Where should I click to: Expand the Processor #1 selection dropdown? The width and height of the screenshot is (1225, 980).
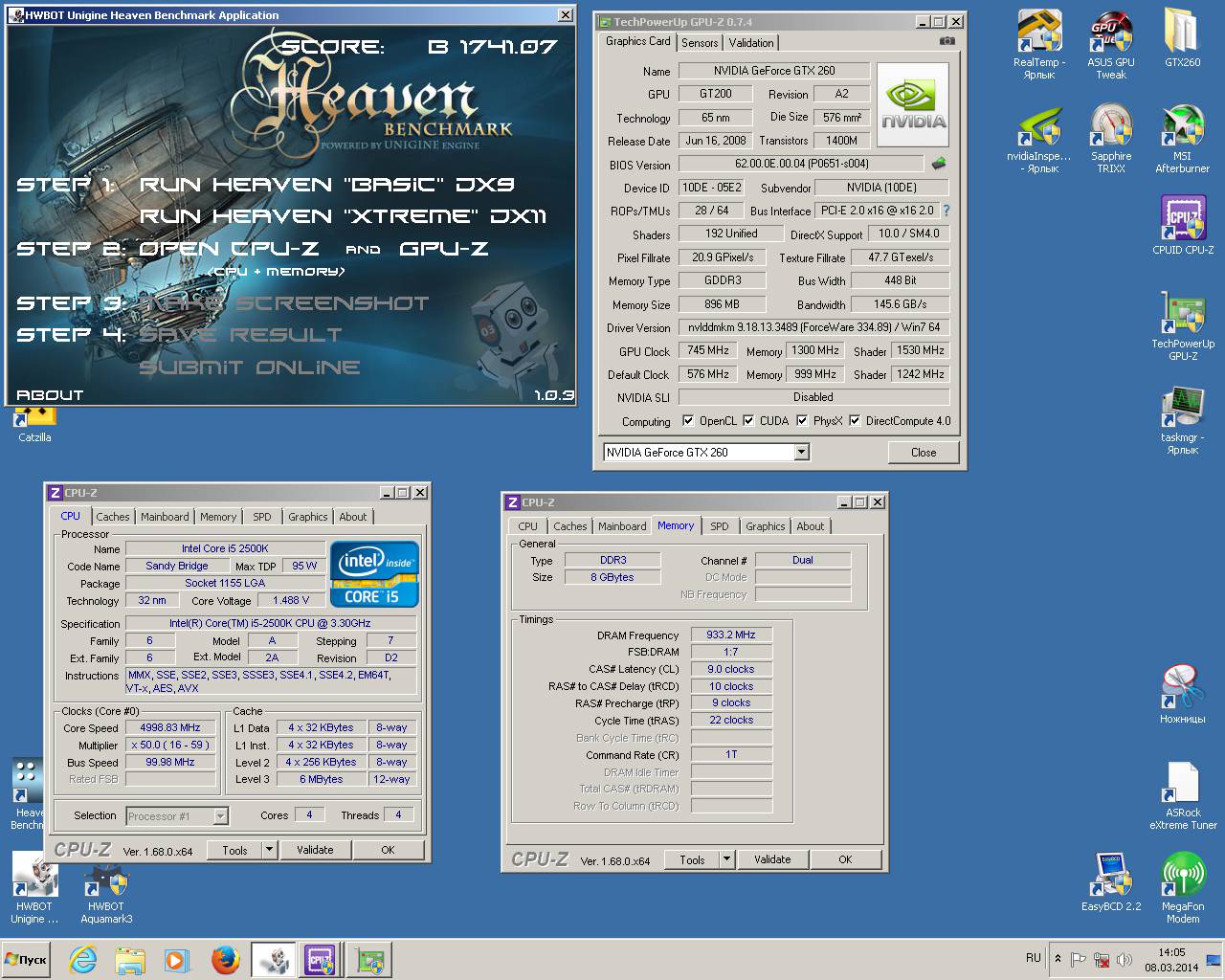coord(220,816)
